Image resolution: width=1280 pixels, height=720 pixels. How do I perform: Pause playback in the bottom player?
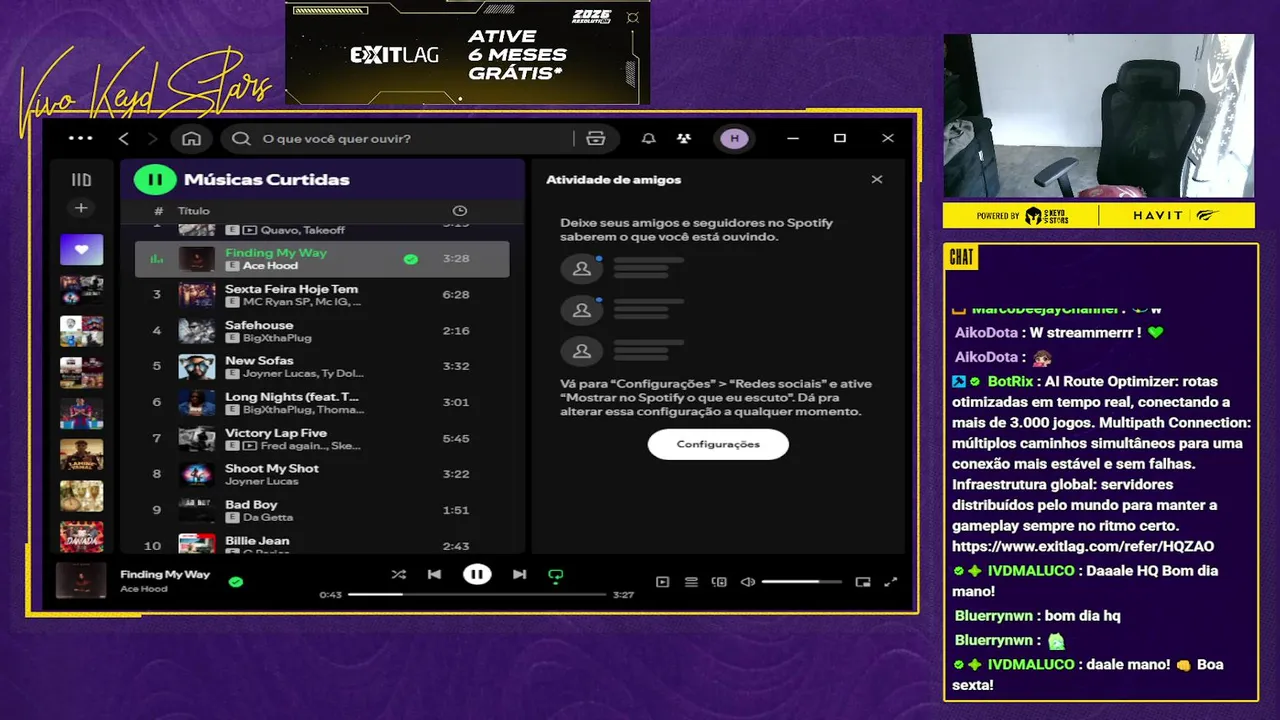pos(477,574)
